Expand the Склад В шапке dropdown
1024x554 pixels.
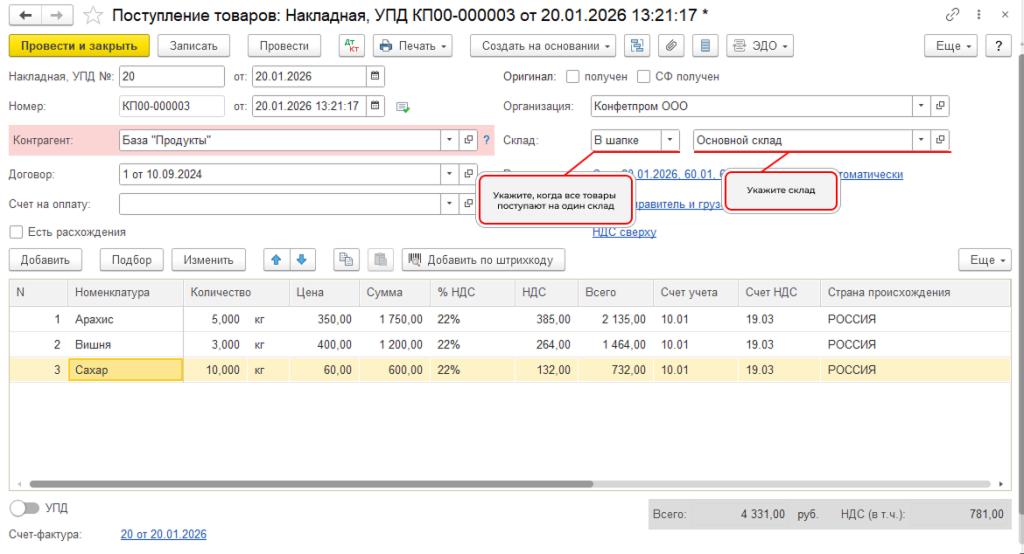tap(669, 140)
